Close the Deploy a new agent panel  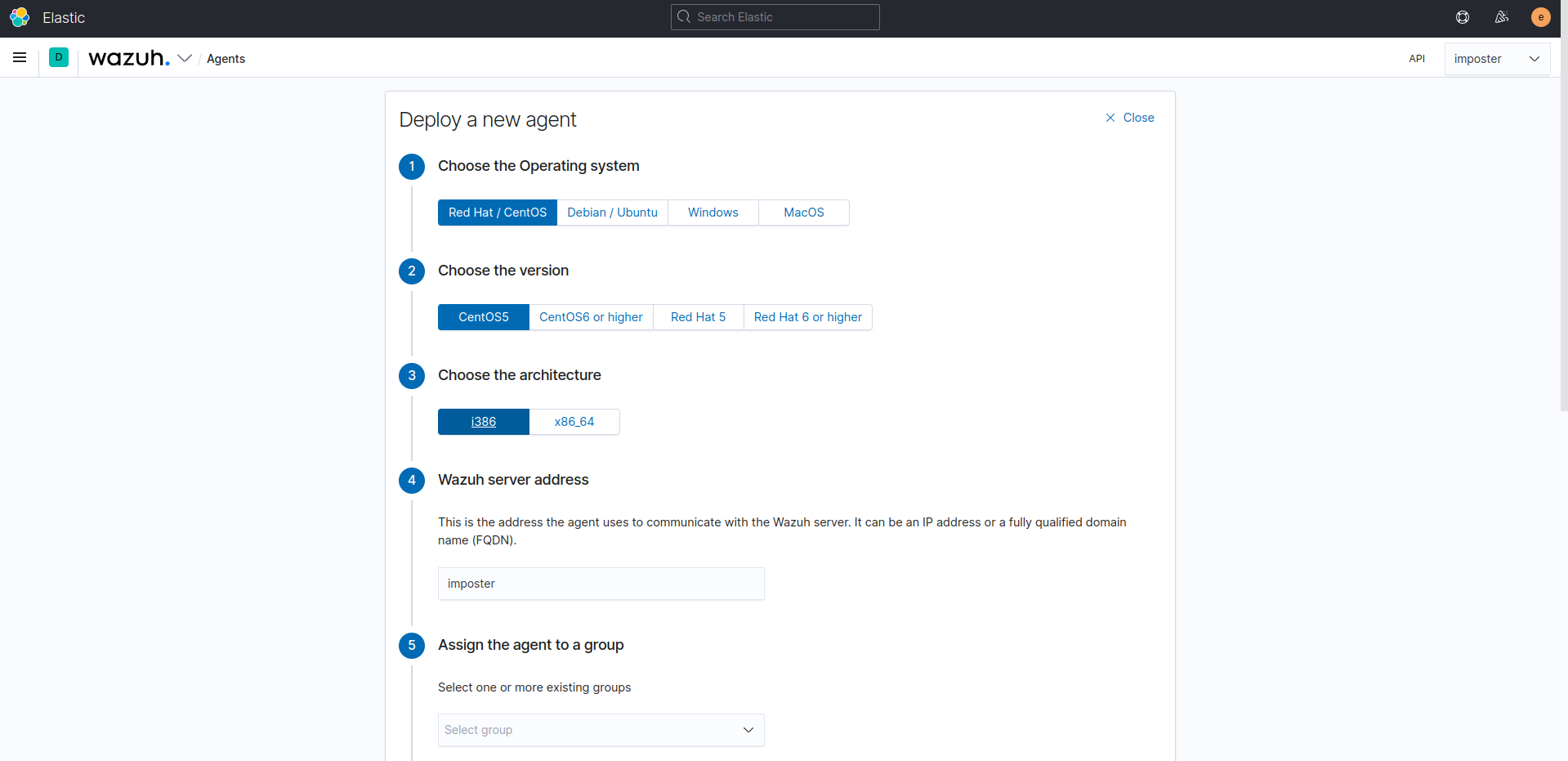1130,117
